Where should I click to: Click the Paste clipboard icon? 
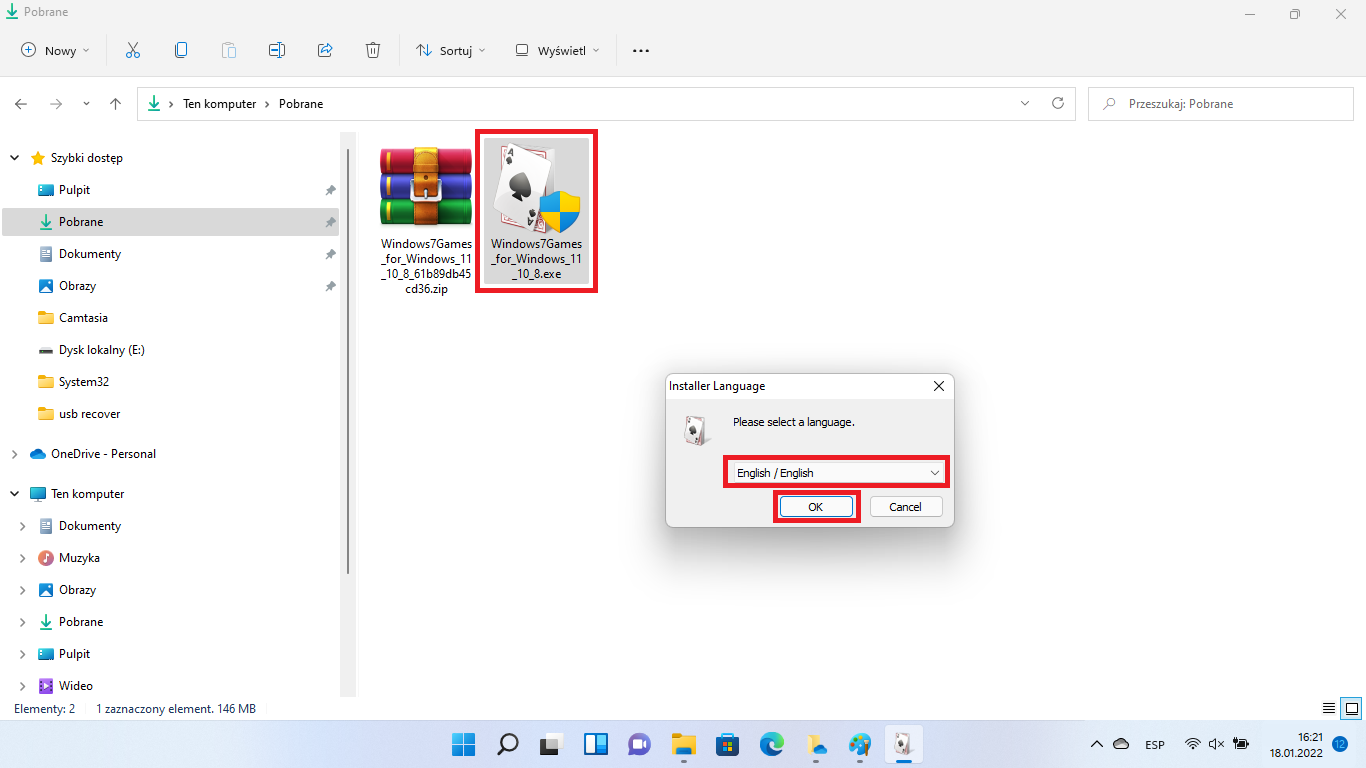coord(229,50)
